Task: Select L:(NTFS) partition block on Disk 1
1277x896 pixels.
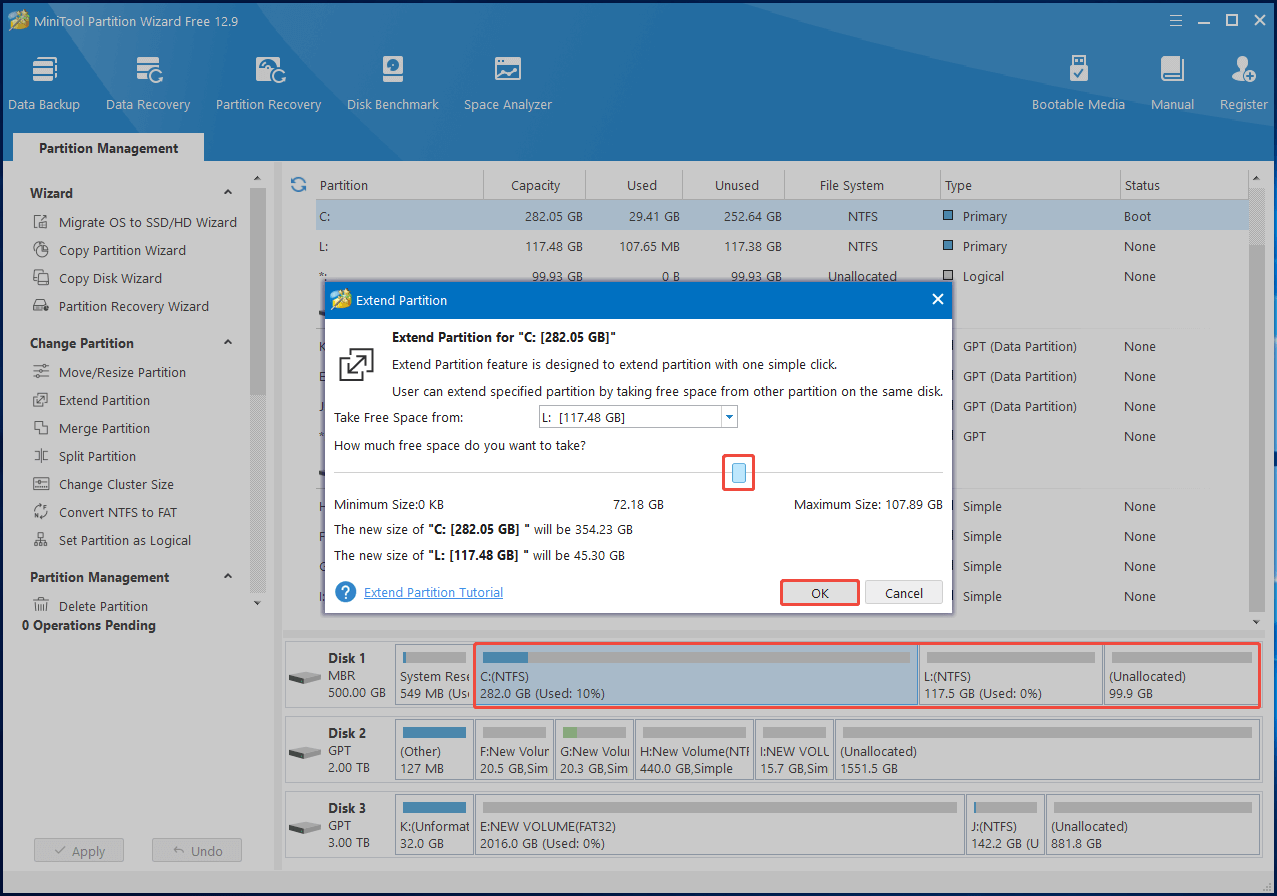Action: [1011, 675]
